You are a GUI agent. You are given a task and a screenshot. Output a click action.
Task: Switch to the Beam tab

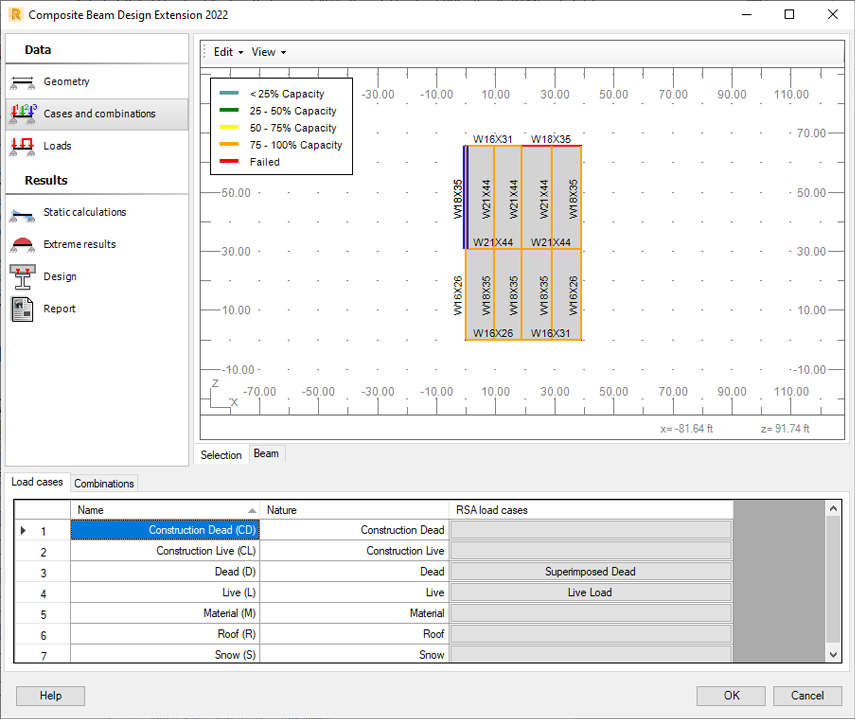point(266,454)
